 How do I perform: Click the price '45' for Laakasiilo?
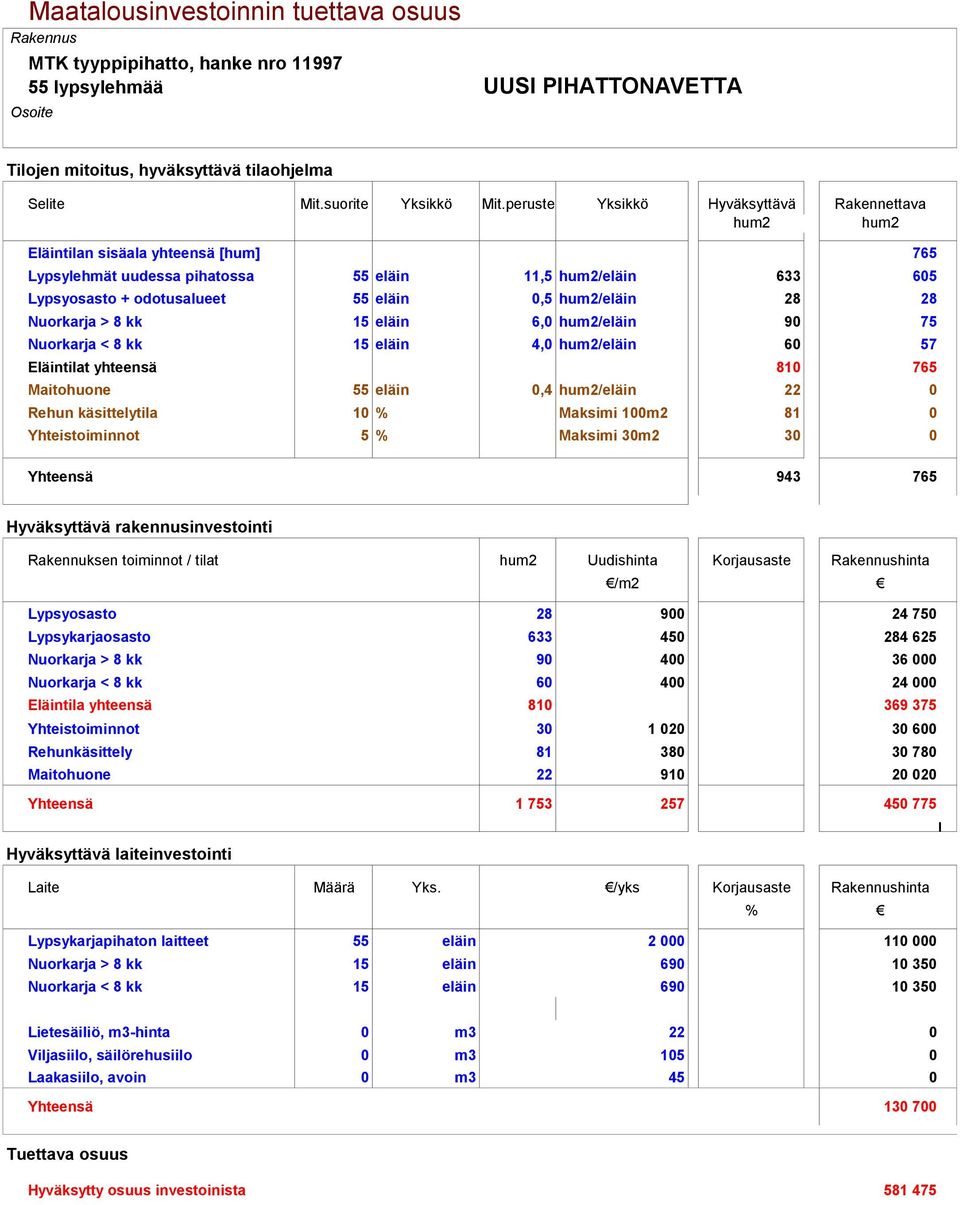[x=677, y=1078]
